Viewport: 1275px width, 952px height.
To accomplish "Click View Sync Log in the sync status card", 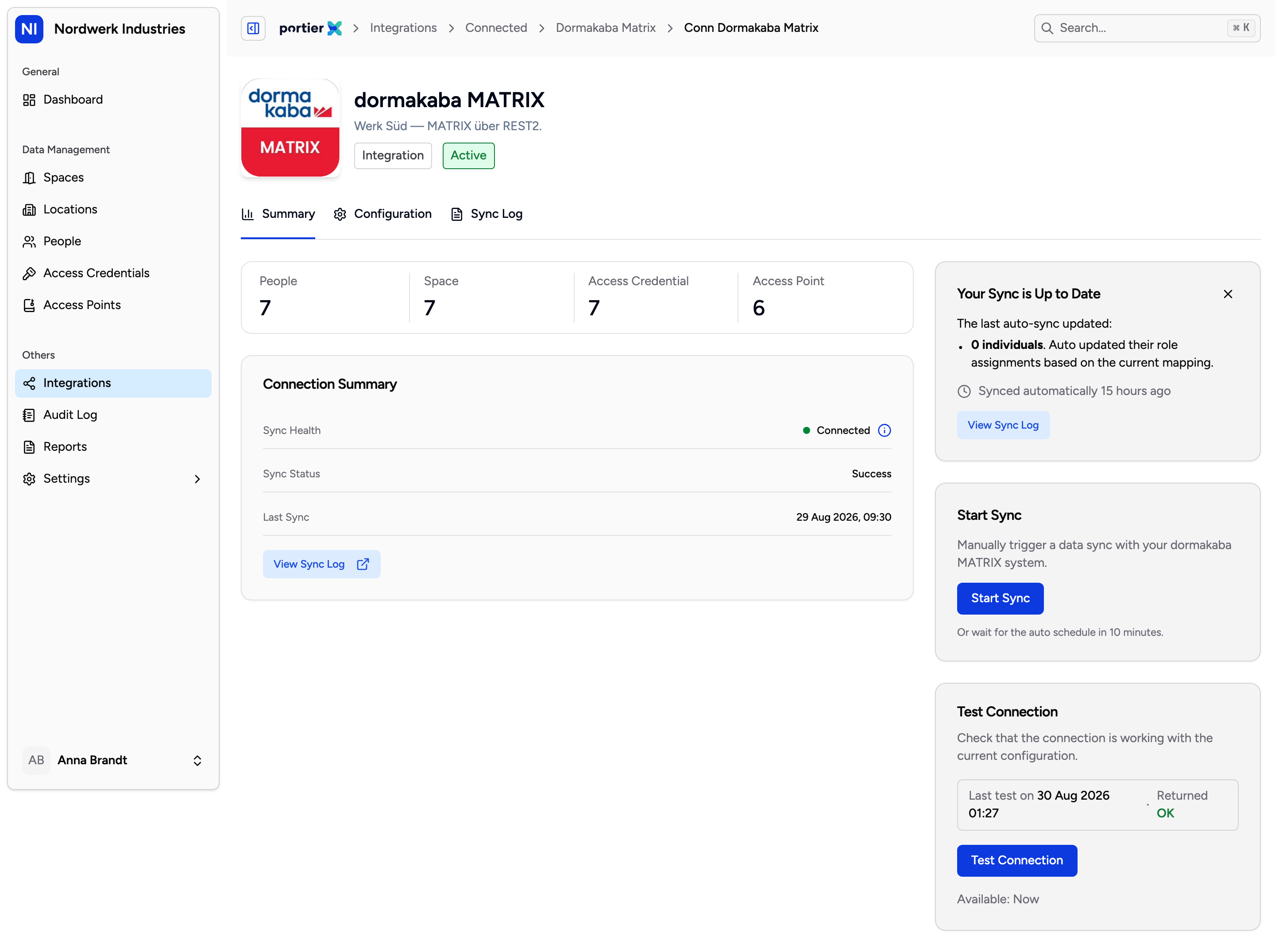I will click(x=1003, y=425).
